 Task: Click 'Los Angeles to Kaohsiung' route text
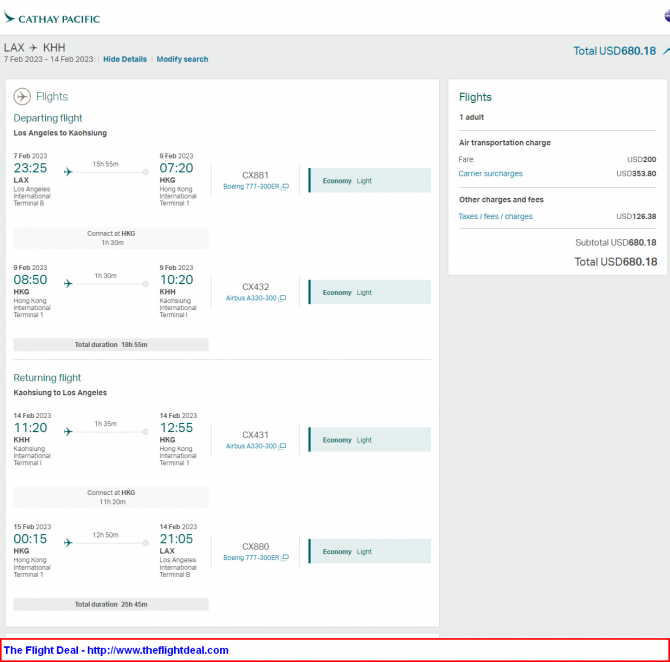pyautogui.click(x=60, y=133)
